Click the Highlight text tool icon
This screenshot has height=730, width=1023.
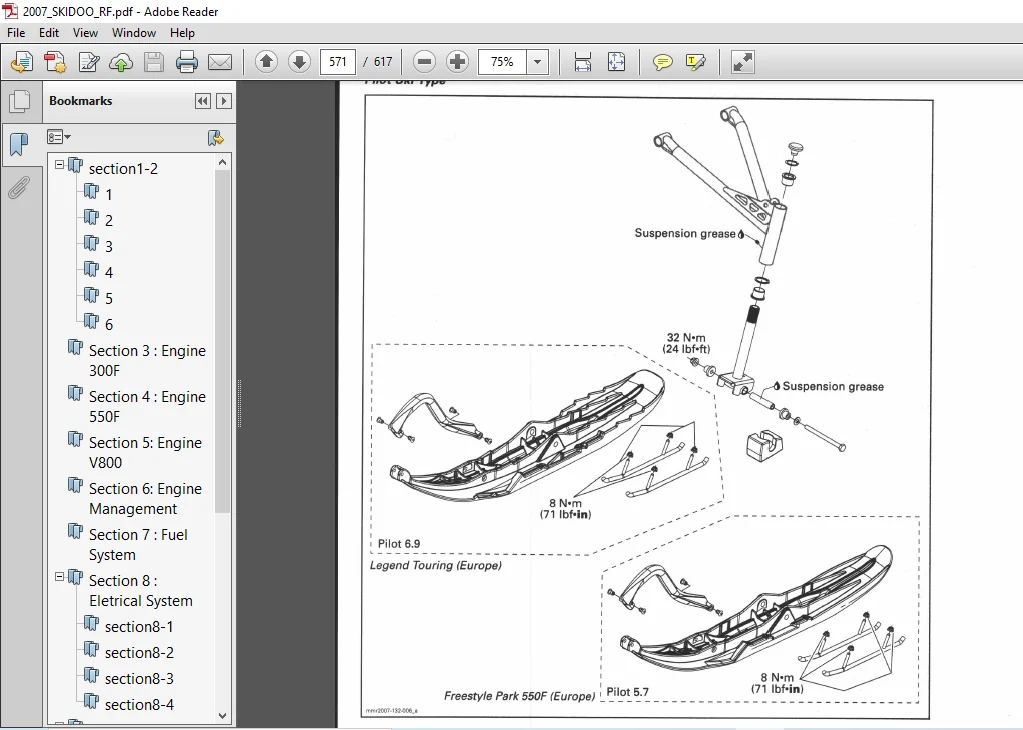(696, 62)
